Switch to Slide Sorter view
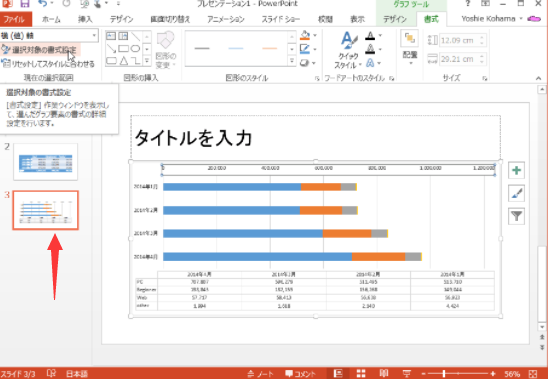The width and height of the screenshot is (551, 379). click(361, 373)
